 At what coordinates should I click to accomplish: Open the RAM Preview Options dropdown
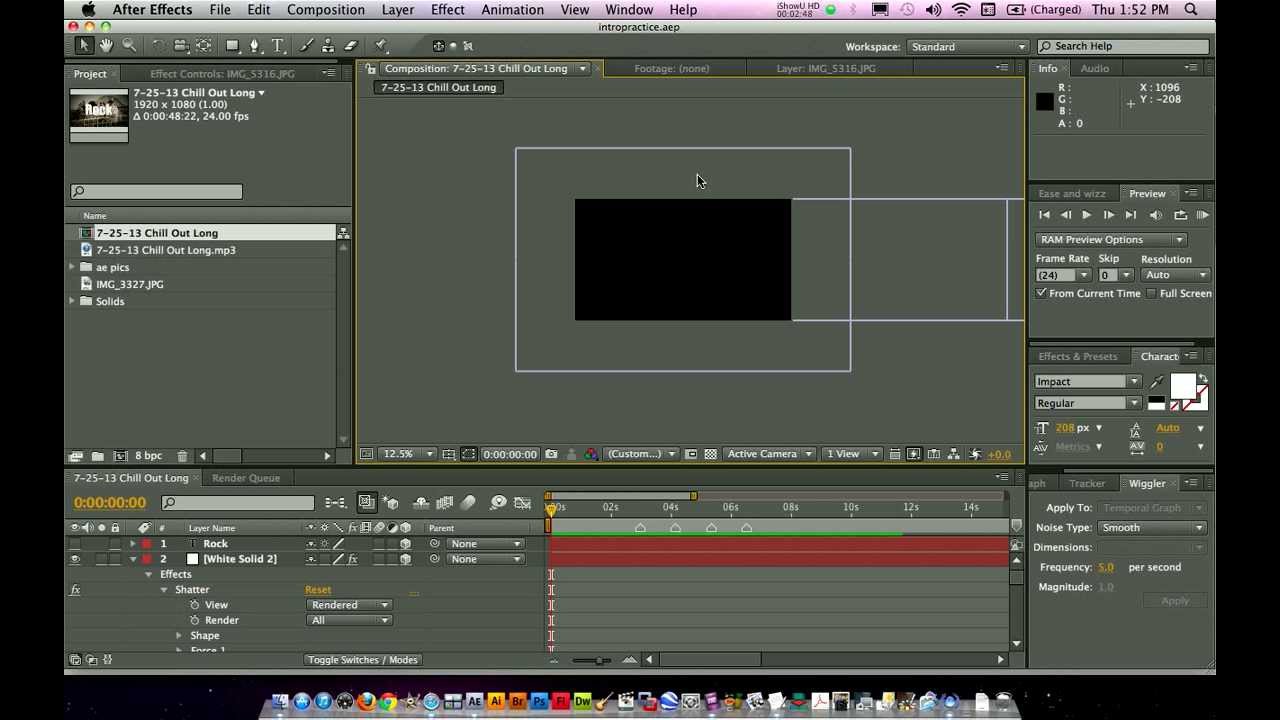tap(1110, 240)
